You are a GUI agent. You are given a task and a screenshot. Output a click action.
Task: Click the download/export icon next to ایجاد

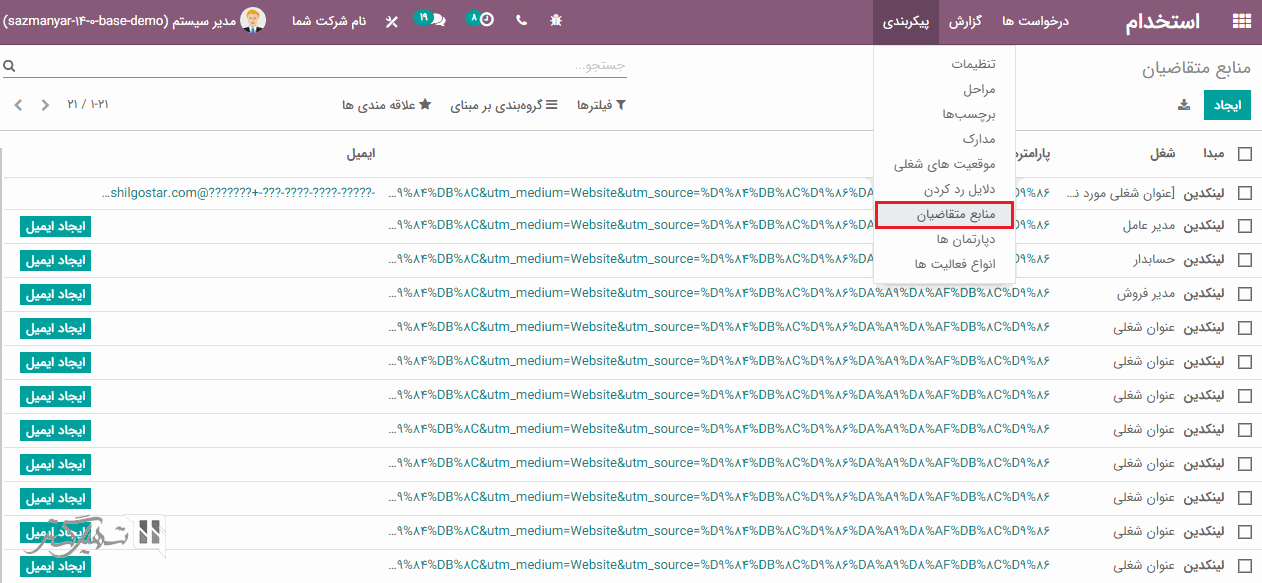tap(1184, 105)
